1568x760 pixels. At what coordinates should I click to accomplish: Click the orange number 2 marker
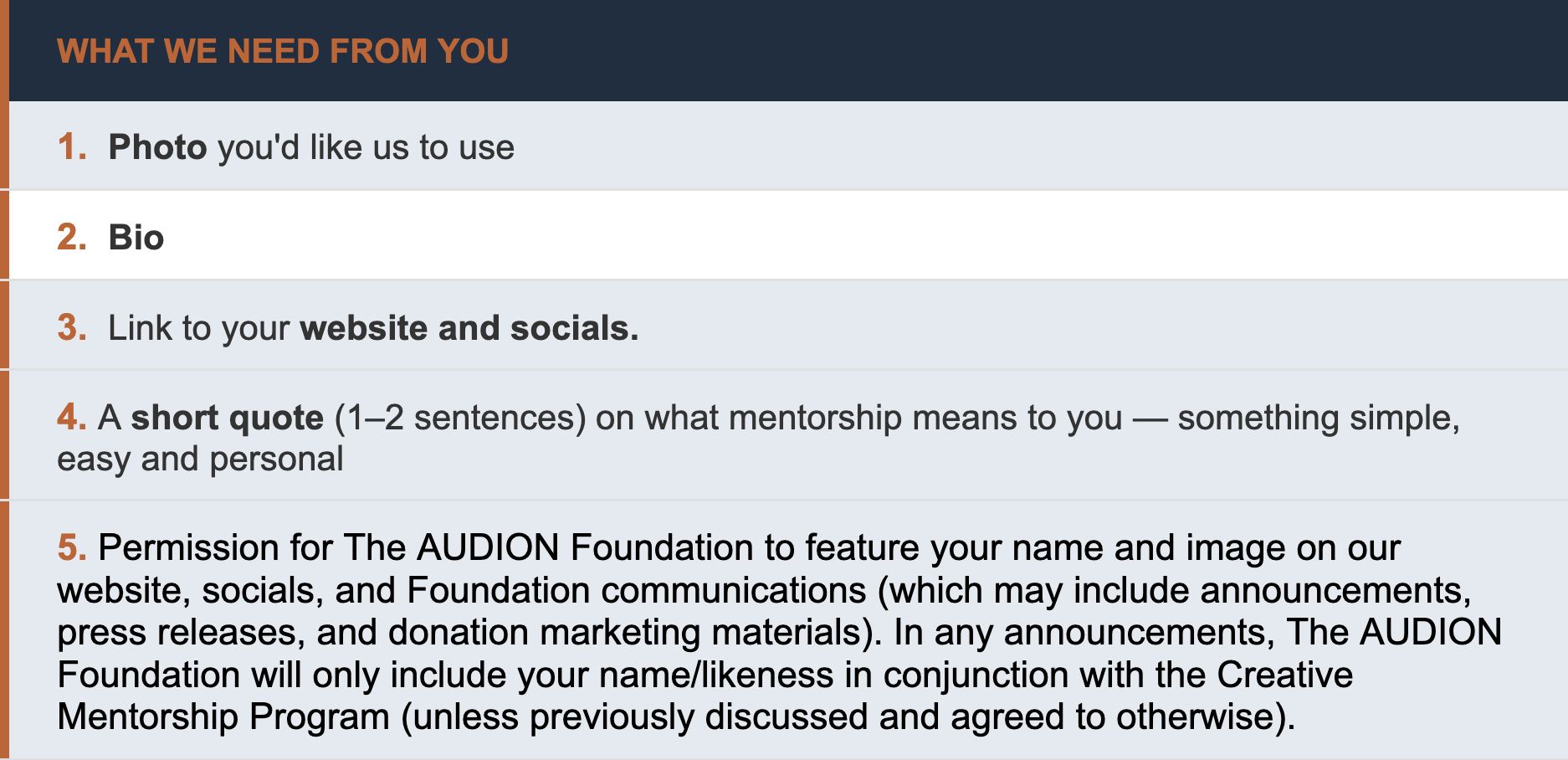click(x=71, y=238)
